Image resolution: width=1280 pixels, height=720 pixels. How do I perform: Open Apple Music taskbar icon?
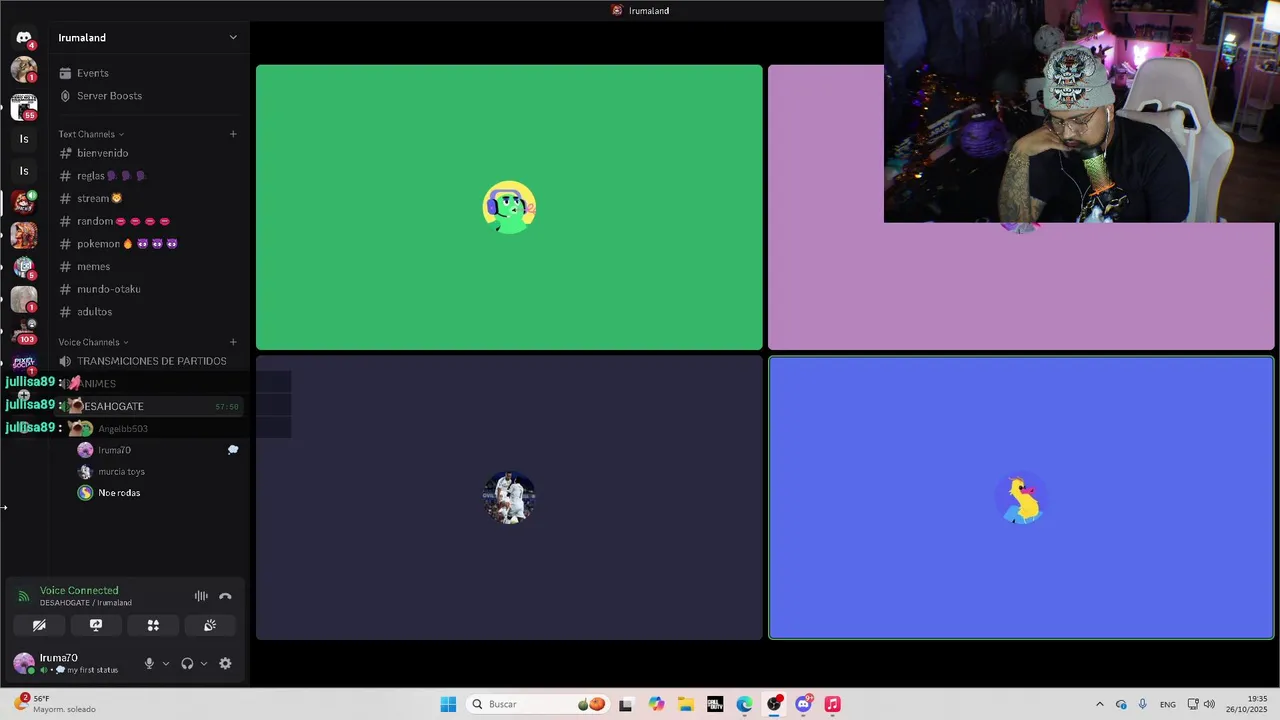832,704
